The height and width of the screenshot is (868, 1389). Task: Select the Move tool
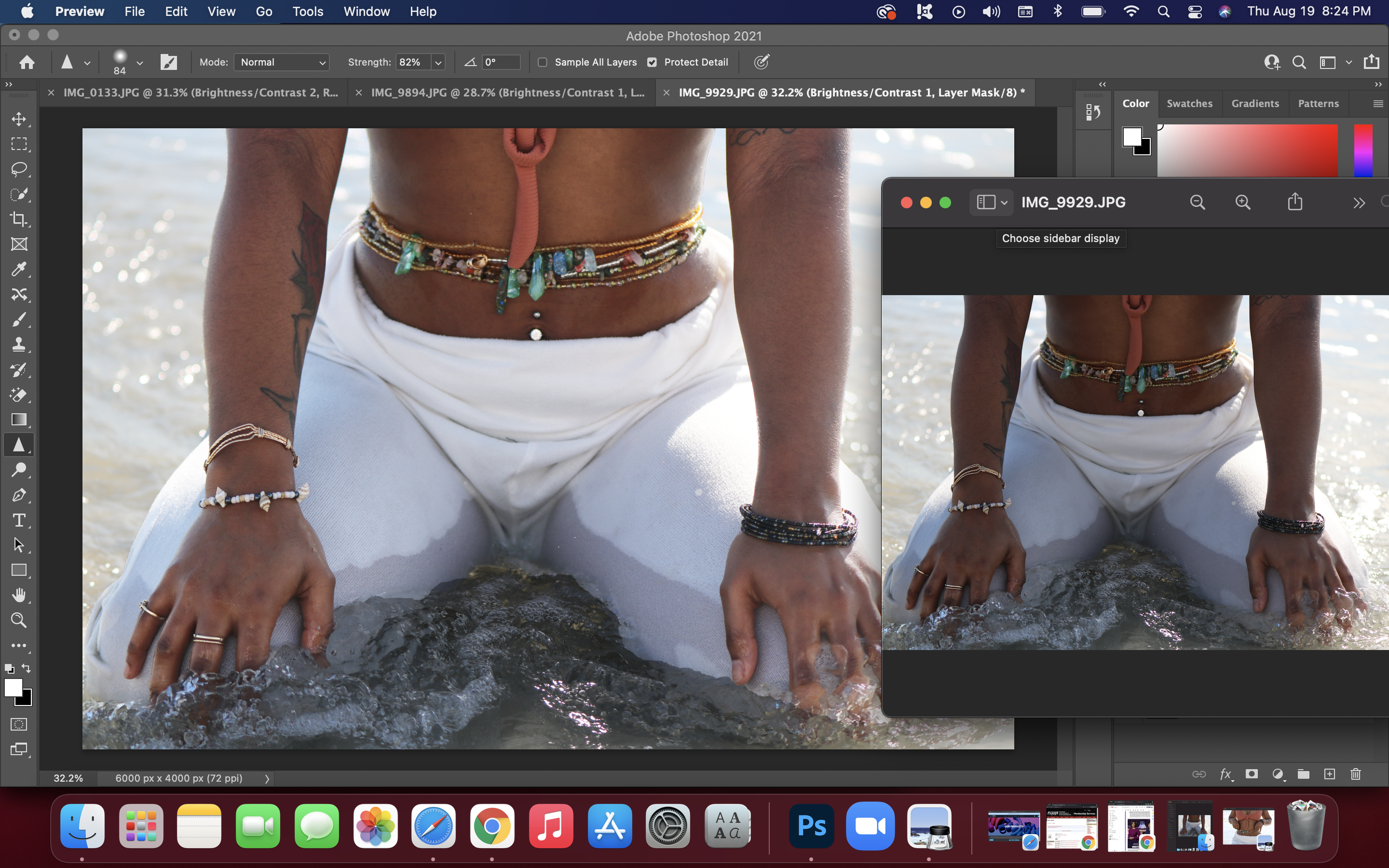(x=19, y=119)
